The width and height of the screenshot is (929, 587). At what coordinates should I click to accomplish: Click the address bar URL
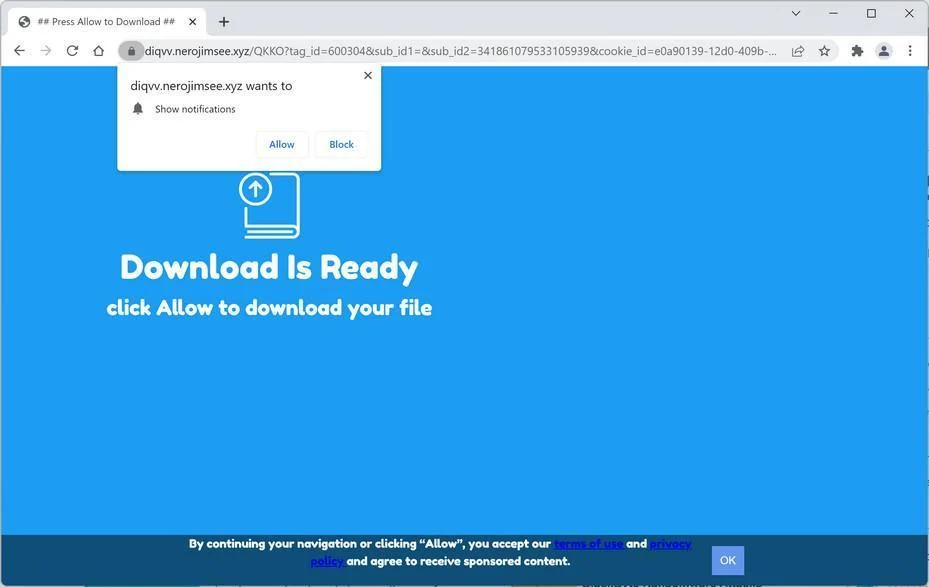(x=460, y=51)
